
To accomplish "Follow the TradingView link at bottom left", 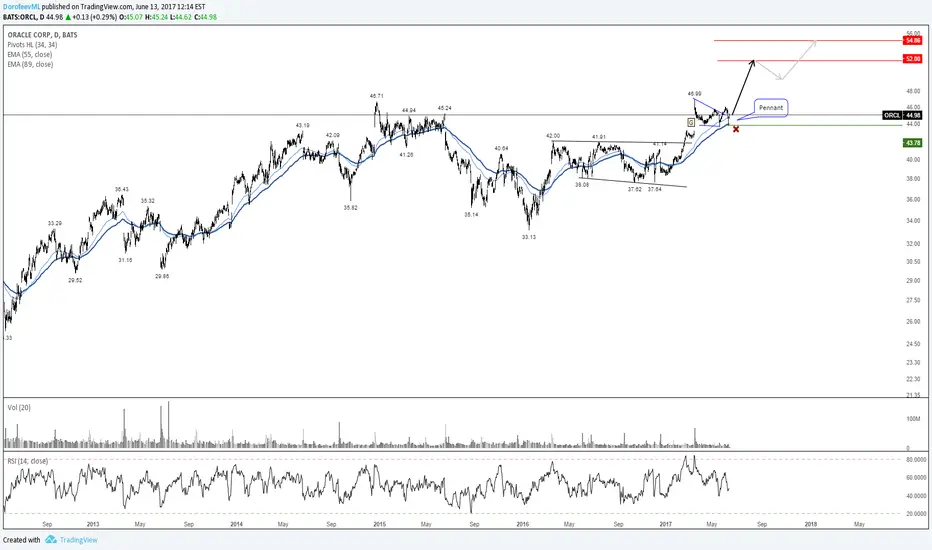I will click(x=78, y=540).
